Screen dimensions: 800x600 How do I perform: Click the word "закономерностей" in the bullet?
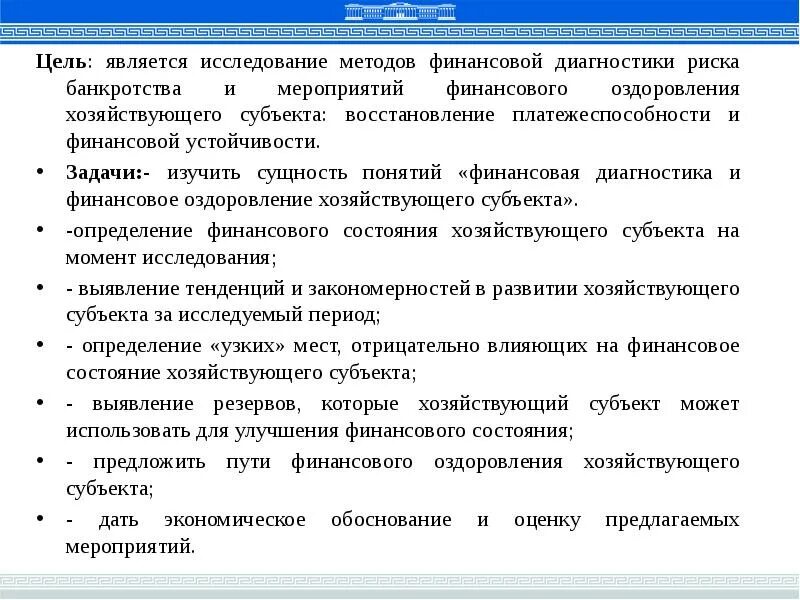click(390, 289)
